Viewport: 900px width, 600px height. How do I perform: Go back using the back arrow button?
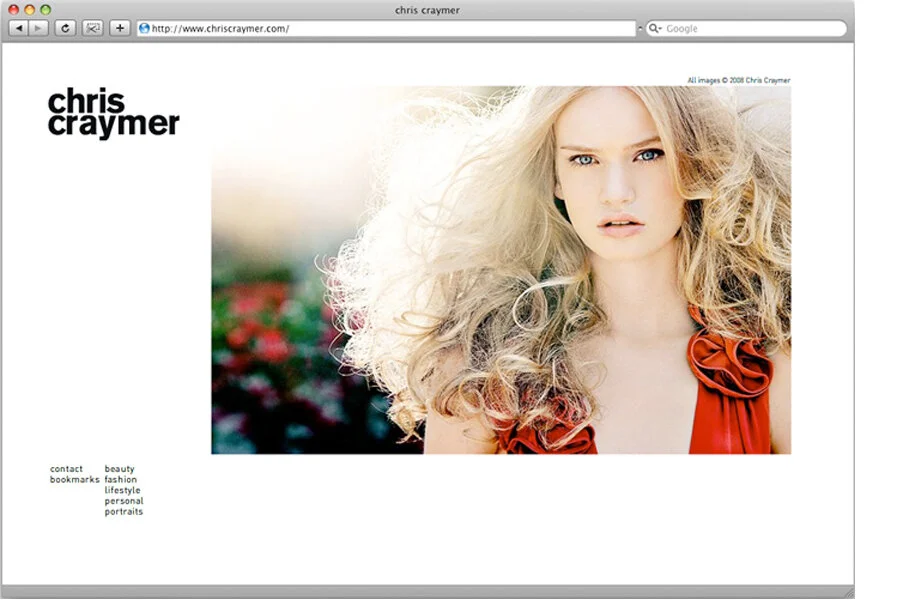[19, 28]
